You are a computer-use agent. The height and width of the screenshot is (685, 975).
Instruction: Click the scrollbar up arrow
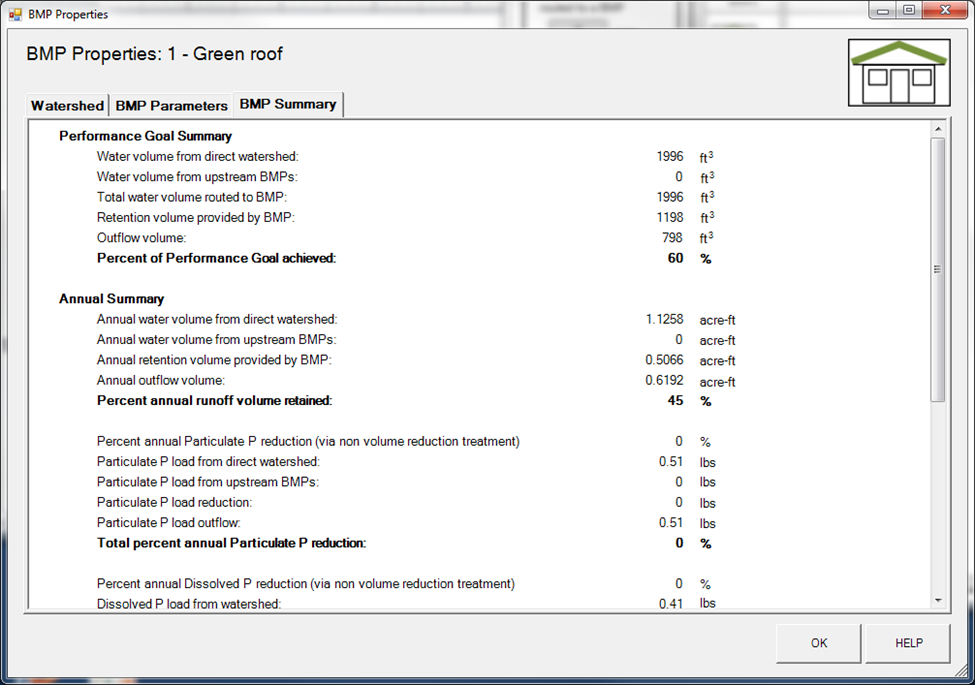tap(937, 129)
